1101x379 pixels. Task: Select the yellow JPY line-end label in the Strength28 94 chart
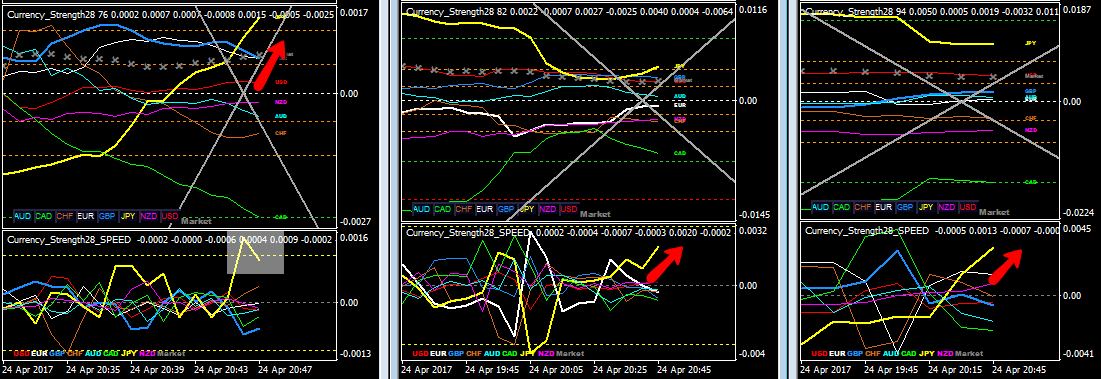[1031, 44]
